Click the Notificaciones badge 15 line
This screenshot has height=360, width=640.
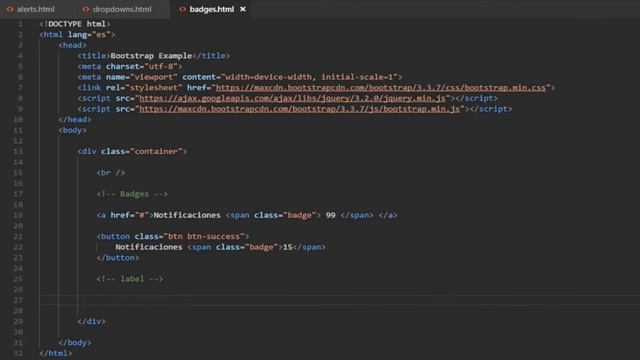pos(220,247)
